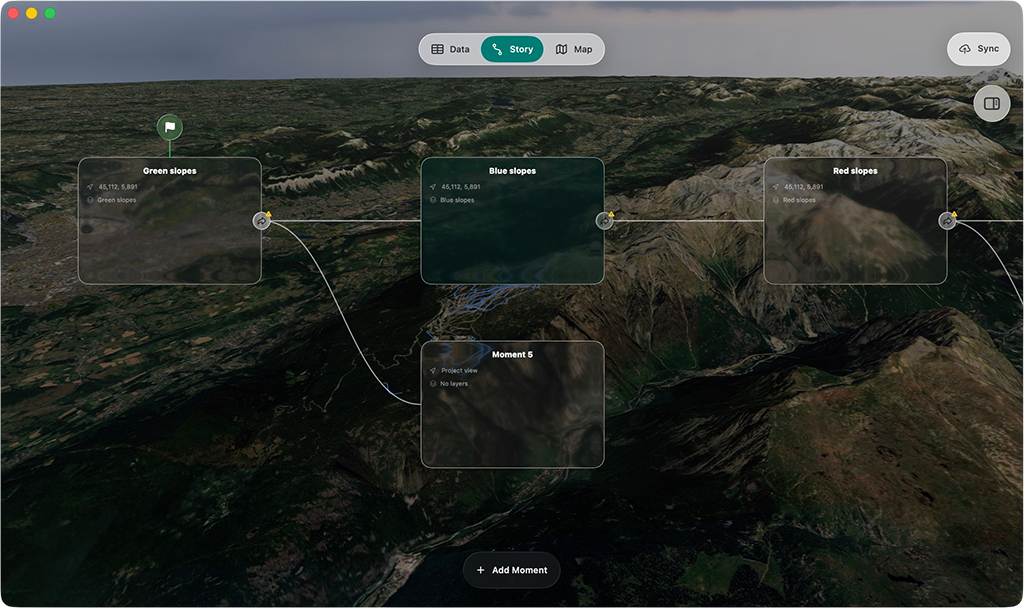Click the Moment 5 title text

[x=513, y=355]
